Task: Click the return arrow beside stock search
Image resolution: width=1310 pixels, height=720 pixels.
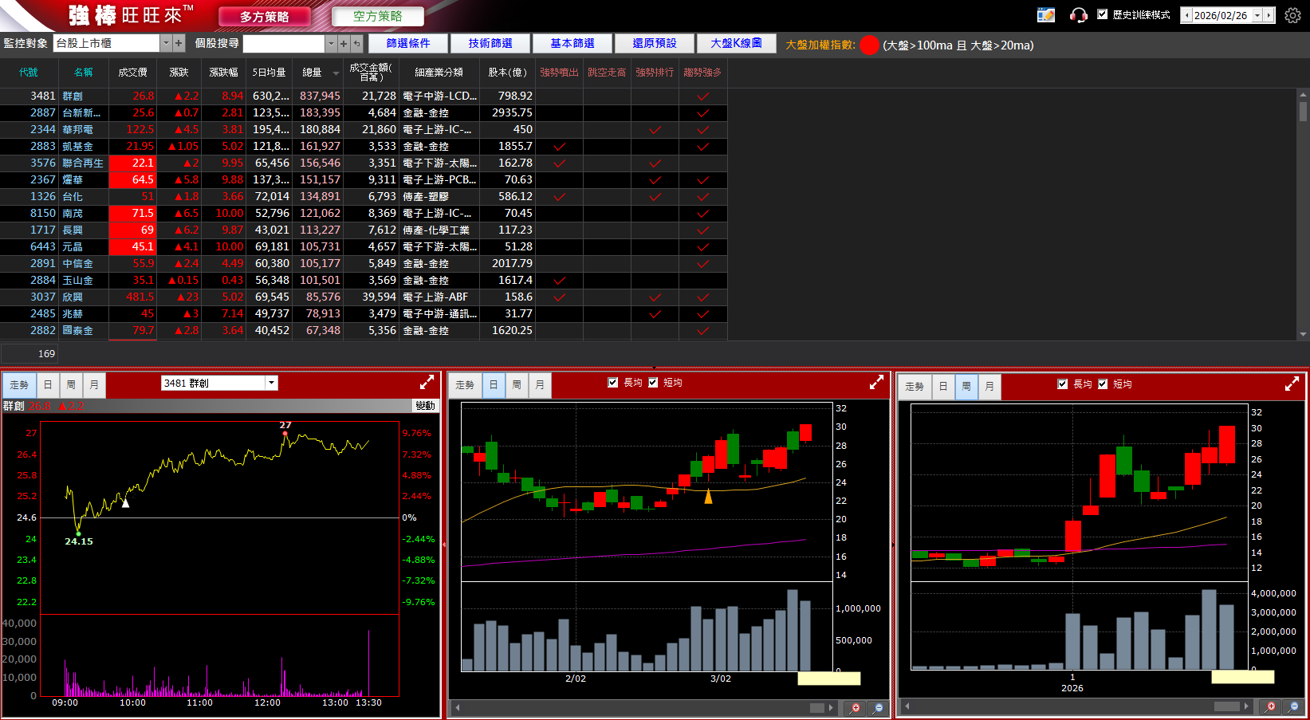Action: pyautogui.click(x=357, y=44)
